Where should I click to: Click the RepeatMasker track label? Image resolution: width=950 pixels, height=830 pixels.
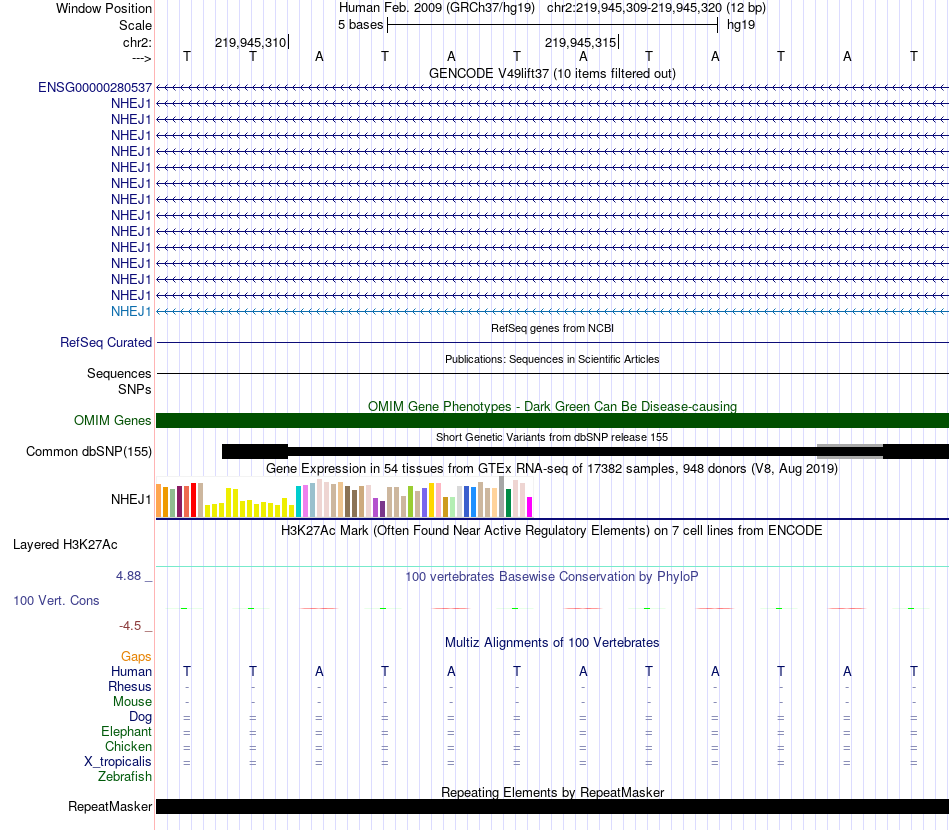coord(110,807)
